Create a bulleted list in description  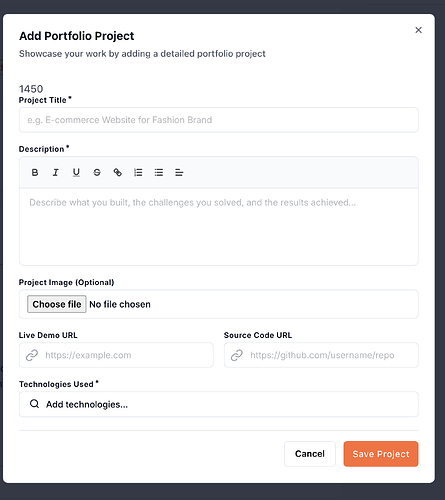click(x=159, y=172)
